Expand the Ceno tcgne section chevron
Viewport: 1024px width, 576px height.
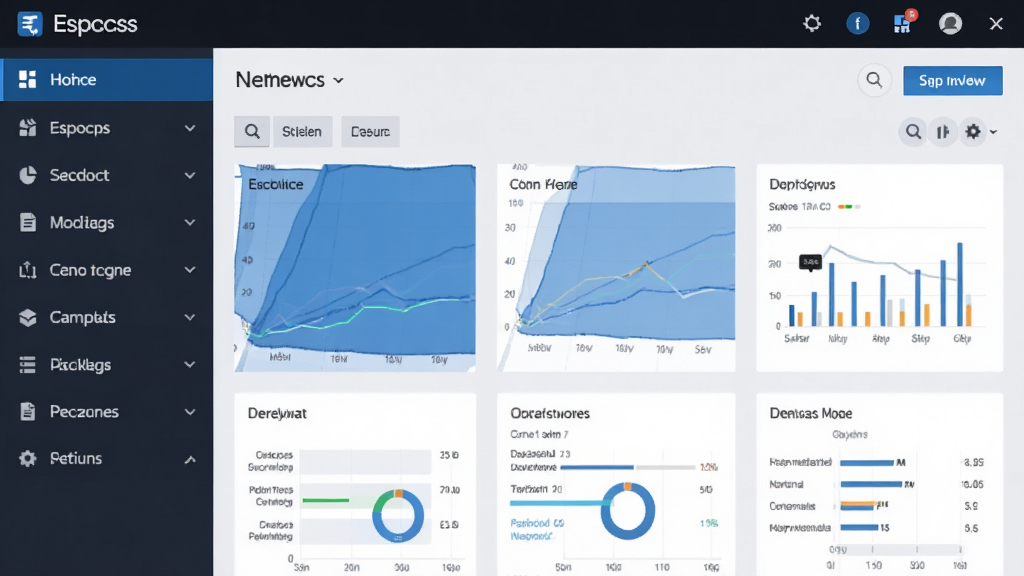[190, 270]
